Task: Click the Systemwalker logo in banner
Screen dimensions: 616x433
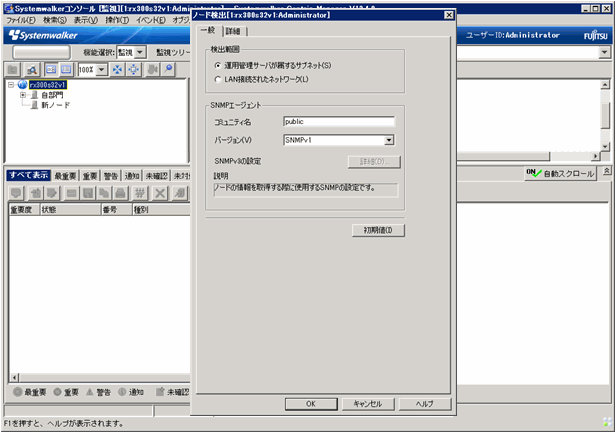Action: click(x=43, y=35)
